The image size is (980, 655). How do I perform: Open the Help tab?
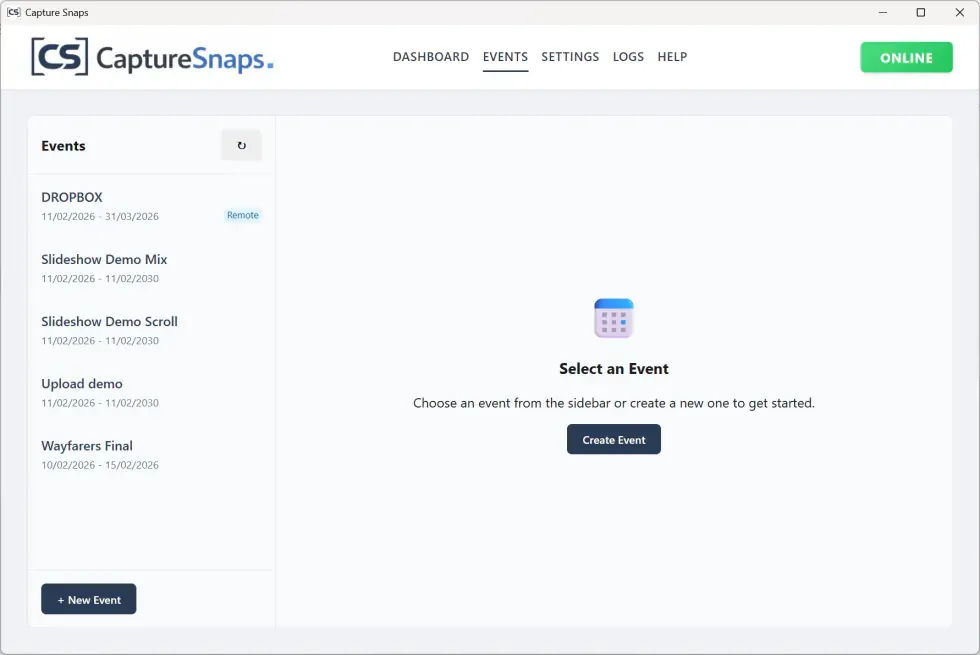point(672,57)
